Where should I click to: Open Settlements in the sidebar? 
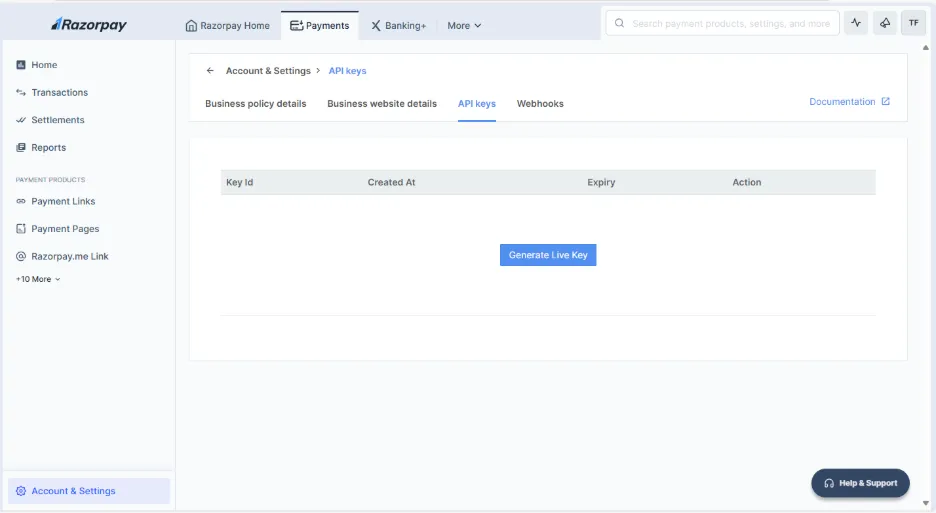coord(58,119)
